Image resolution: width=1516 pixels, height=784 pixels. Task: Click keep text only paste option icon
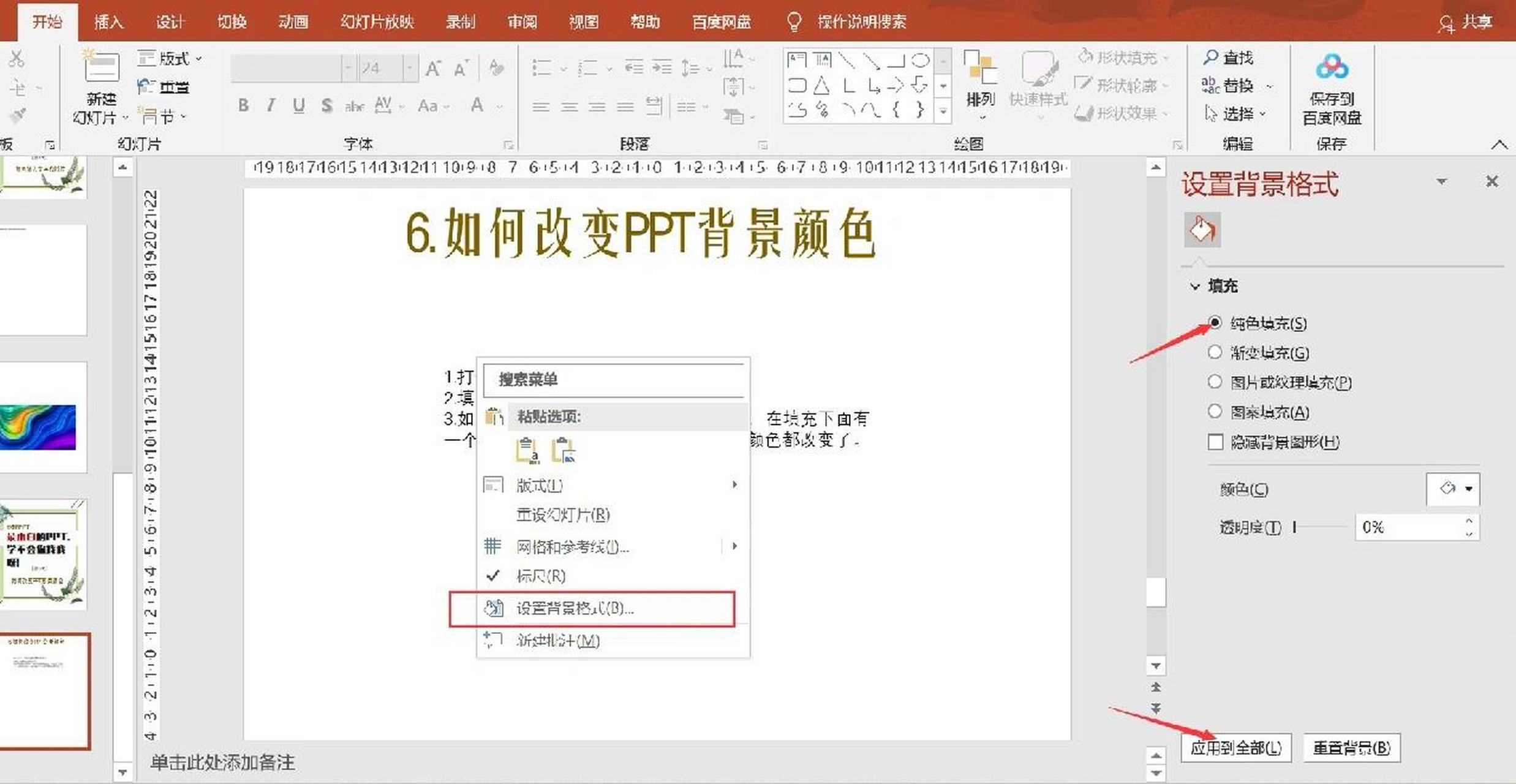pos(527,450)
